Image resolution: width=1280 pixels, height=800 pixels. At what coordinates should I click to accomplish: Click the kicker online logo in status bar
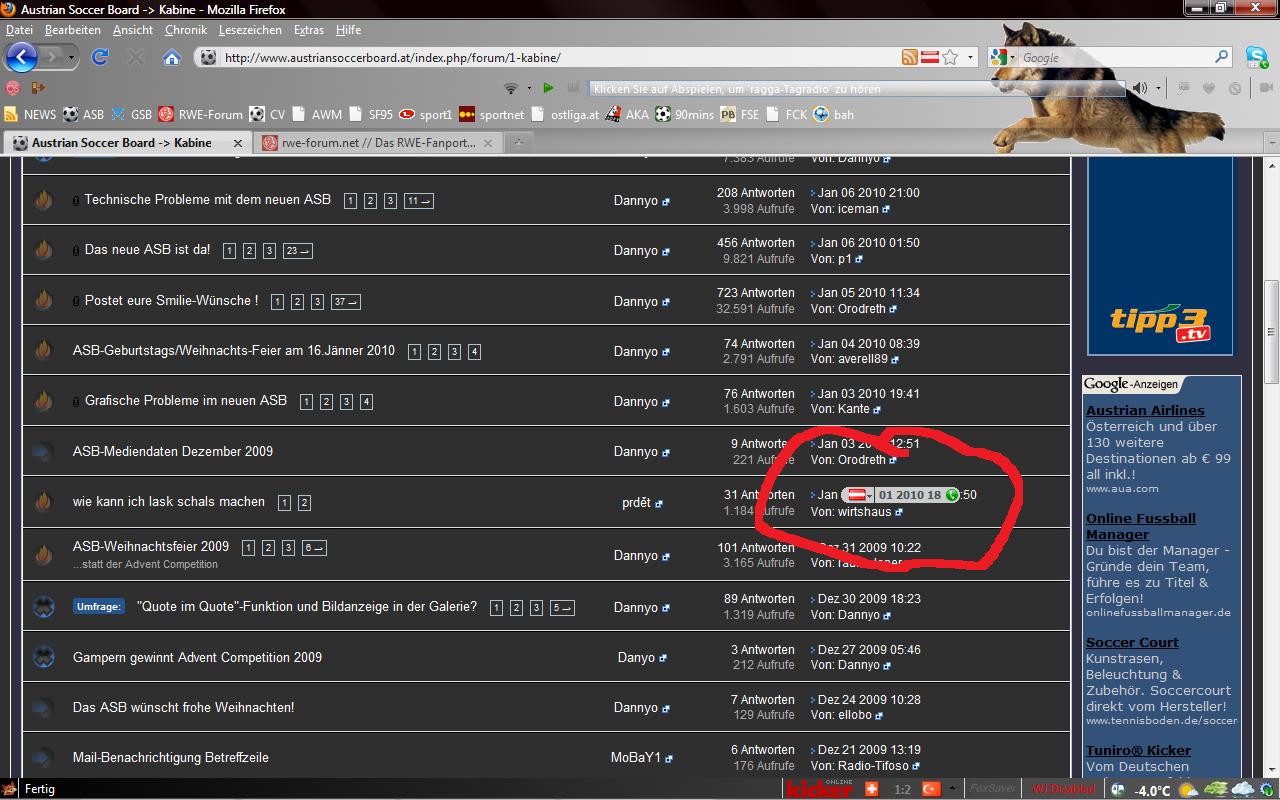pyautogui.click(x=819, y=789)
